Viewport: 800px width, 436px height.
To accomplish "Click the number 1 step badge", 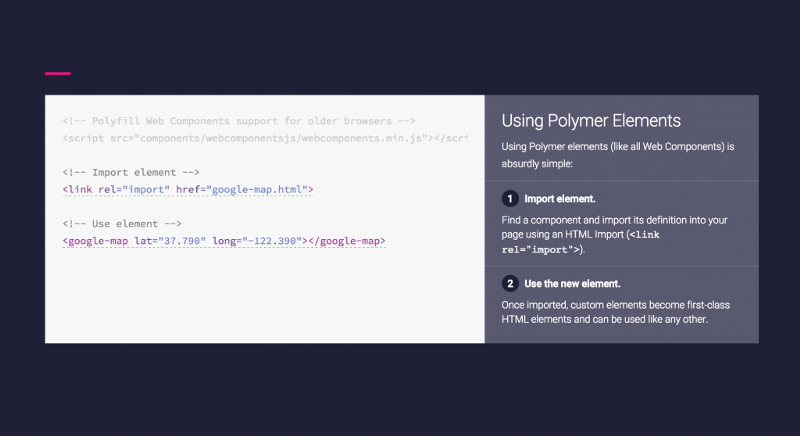I will pos(510,198).
